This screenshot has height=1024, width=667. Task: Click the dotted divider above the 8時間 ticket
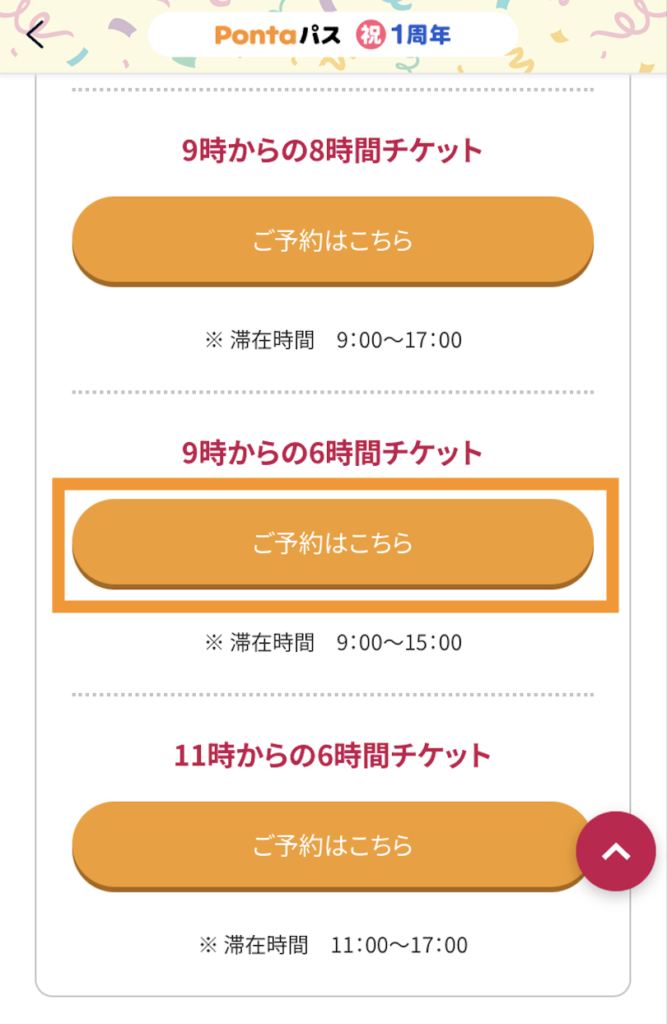tap(332, 91)
